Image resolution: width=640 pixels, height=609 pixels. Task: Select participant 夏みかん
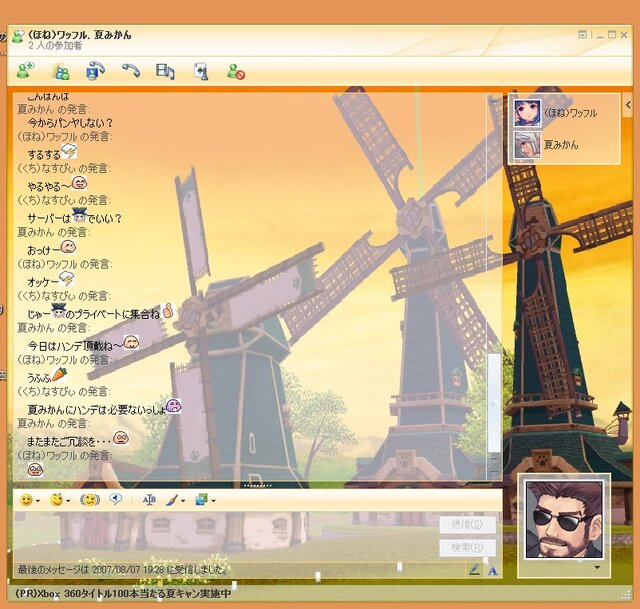pyautogui.click(x=546, y=144)
